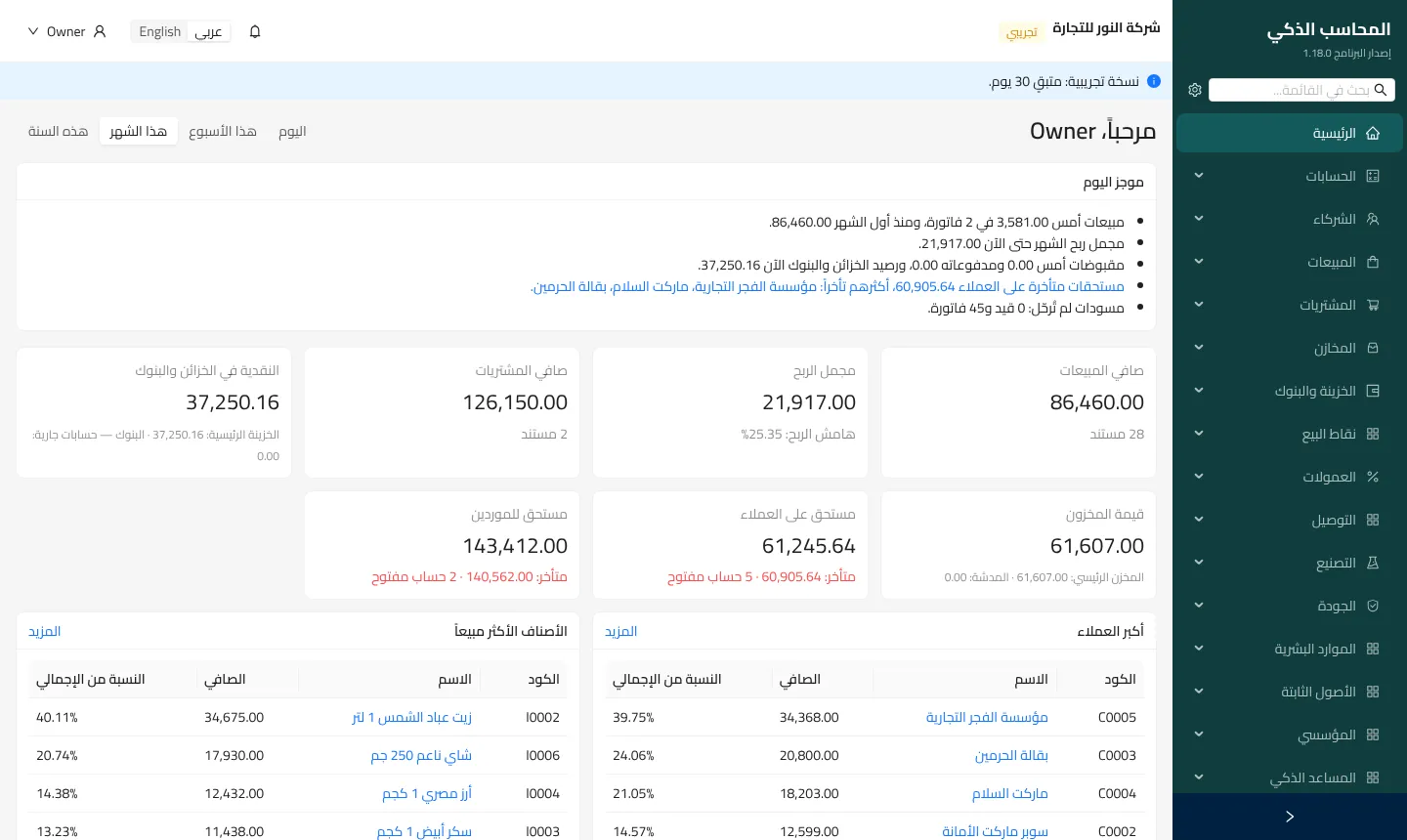Open item زيت عباد الشمس 1 لتر
This screenshot has height=840, width=1407.
[x=411, y=717]
